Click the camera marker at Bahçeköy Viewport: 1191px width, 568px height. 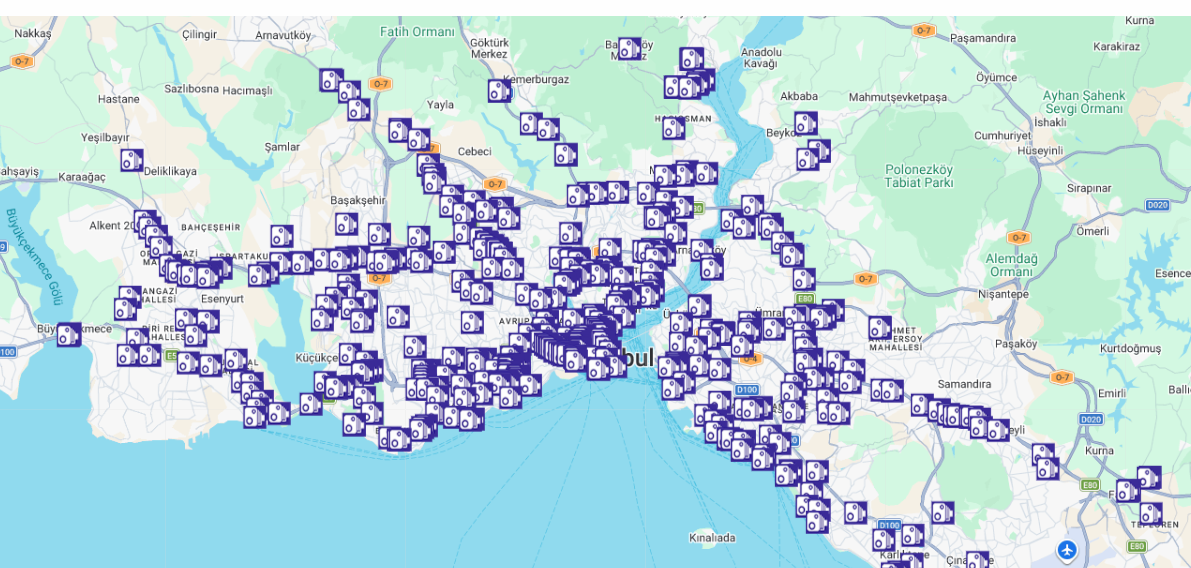[629, 48]
